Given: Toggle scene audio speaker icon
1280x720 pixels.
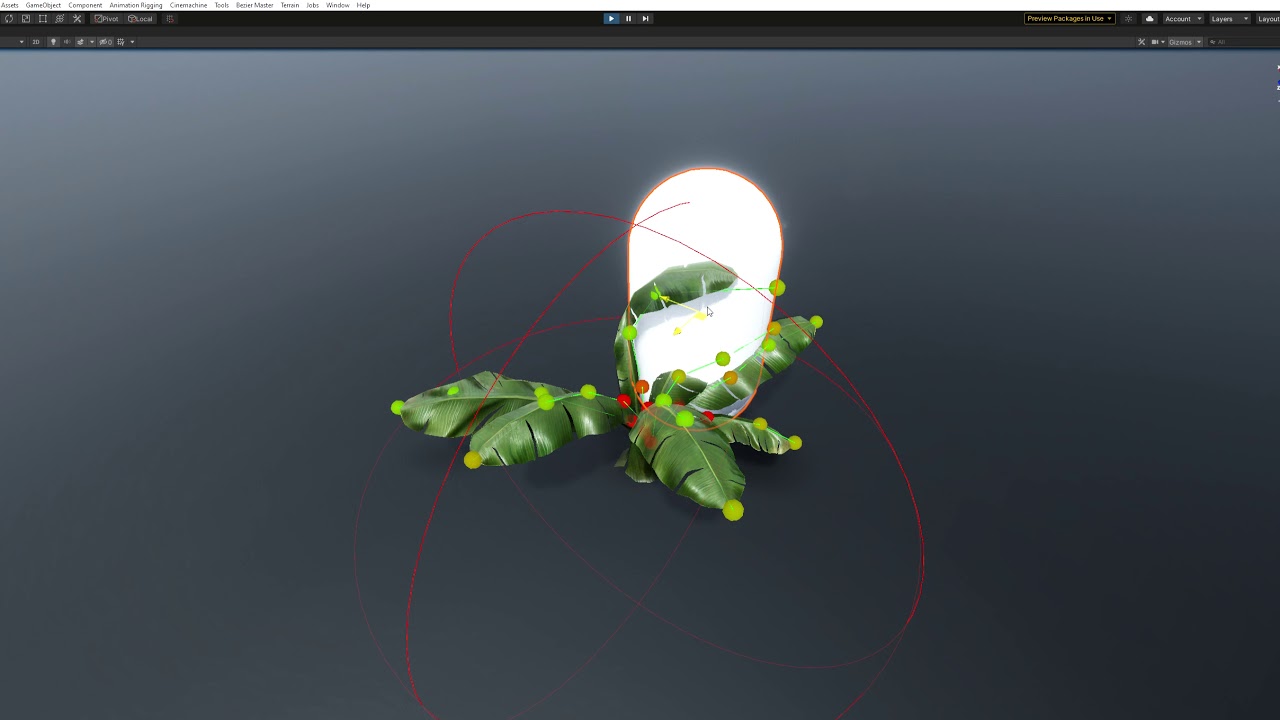Looking at the screenshot, I should (x=67, y=42).
